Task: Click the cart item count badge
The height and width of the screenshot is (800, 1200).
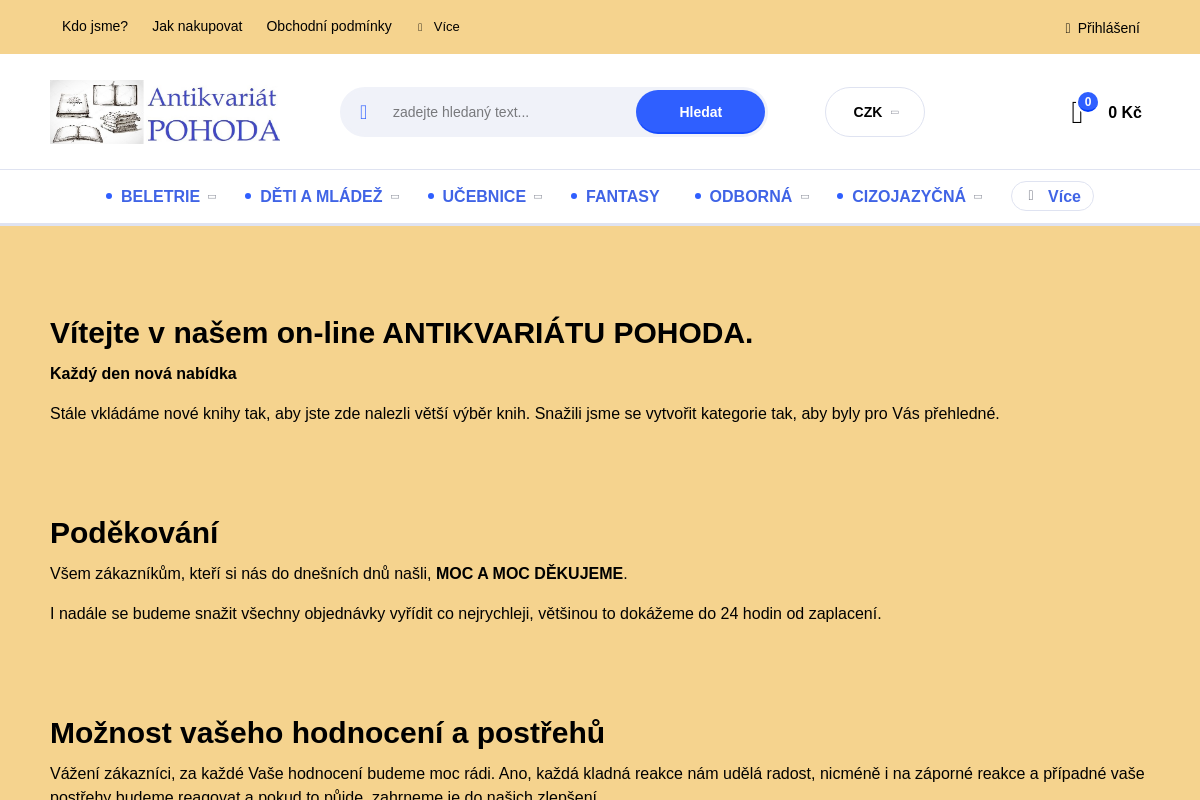Action: [1087, 101]
